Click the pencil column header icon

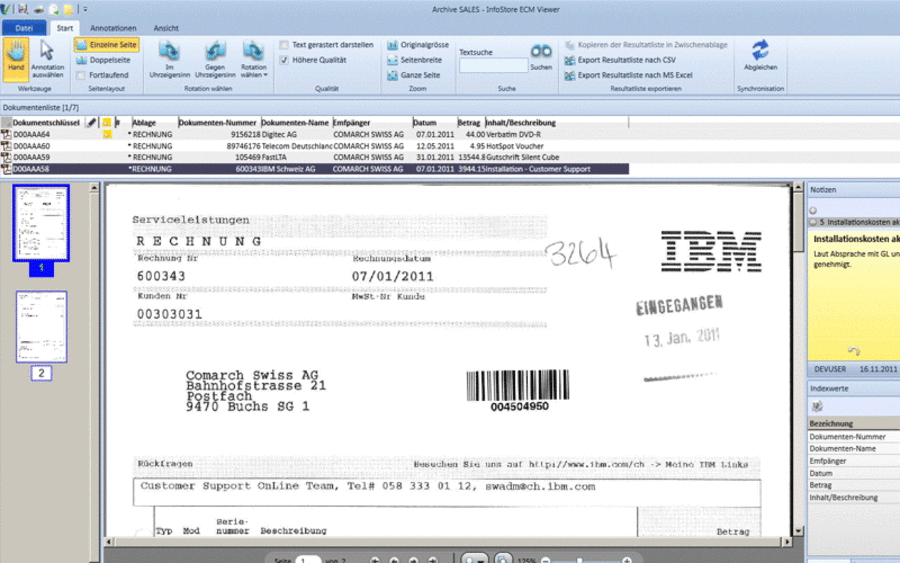click(92, 122)
